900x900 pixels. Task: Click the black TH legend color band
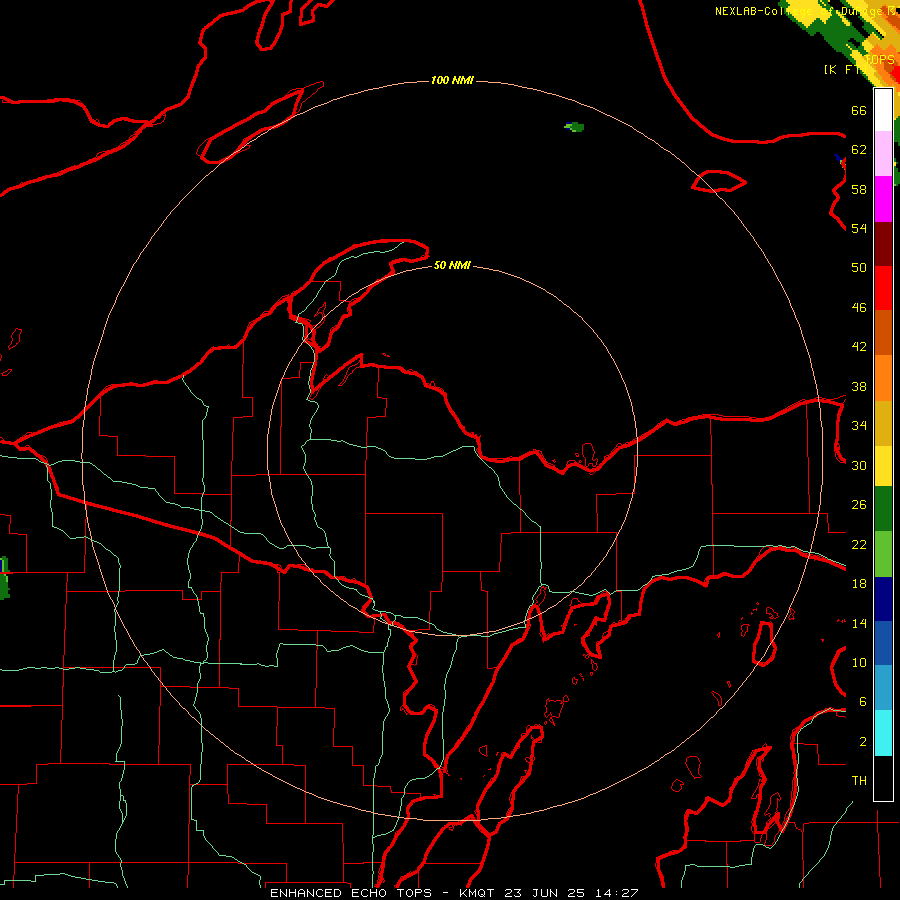click(x=883, y=778)
